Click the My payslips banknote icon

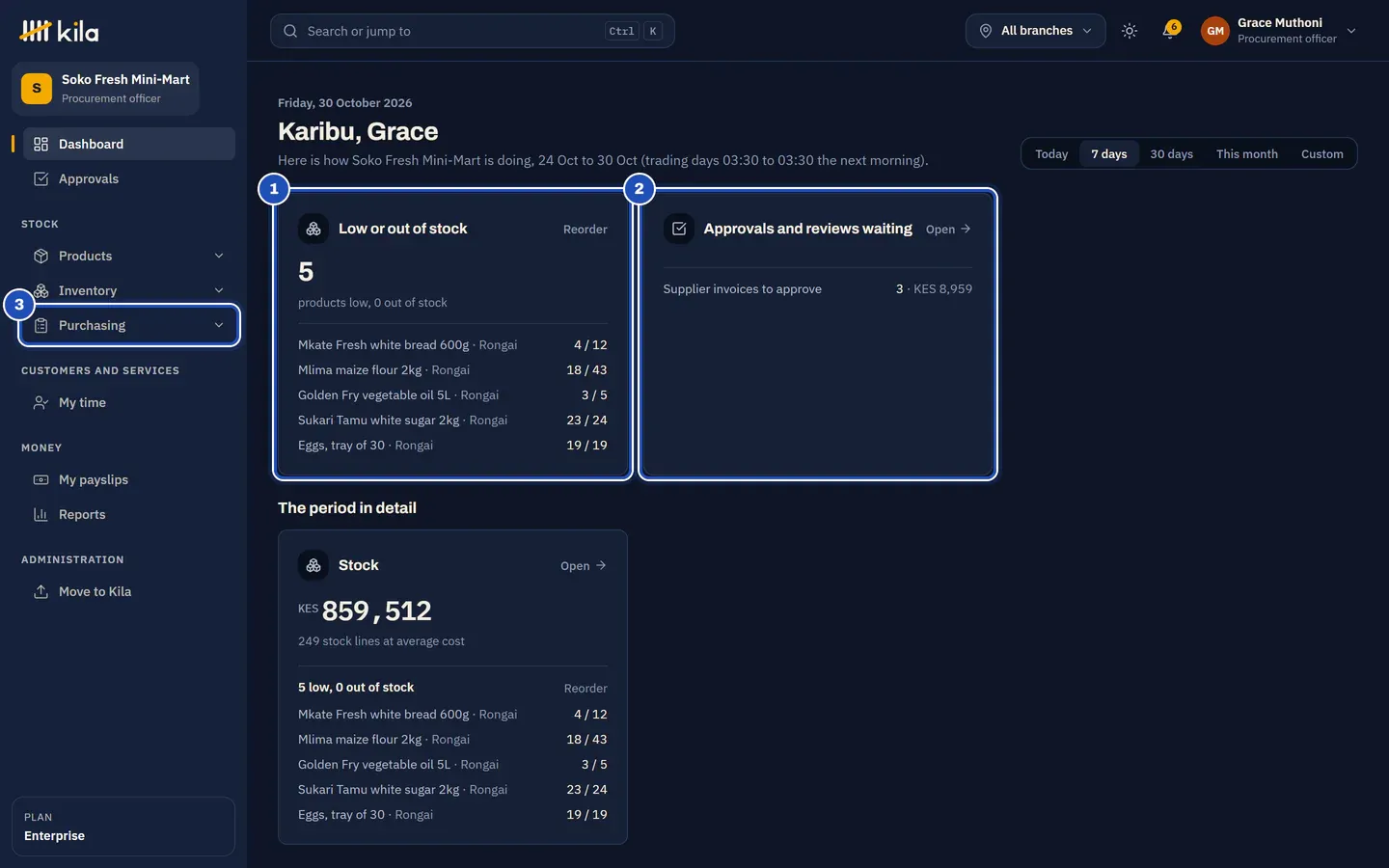(41, 479)
